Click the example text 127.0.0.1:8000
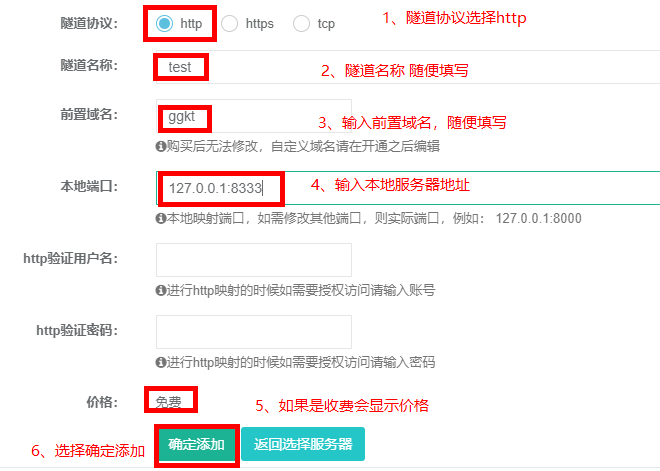 pos(538,218)
